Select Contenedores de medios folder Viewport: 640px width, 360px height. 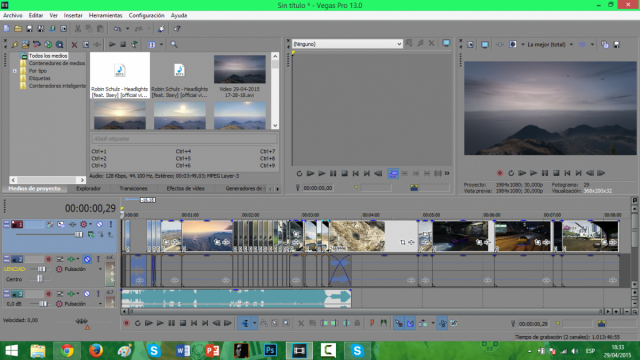(57, 63)
